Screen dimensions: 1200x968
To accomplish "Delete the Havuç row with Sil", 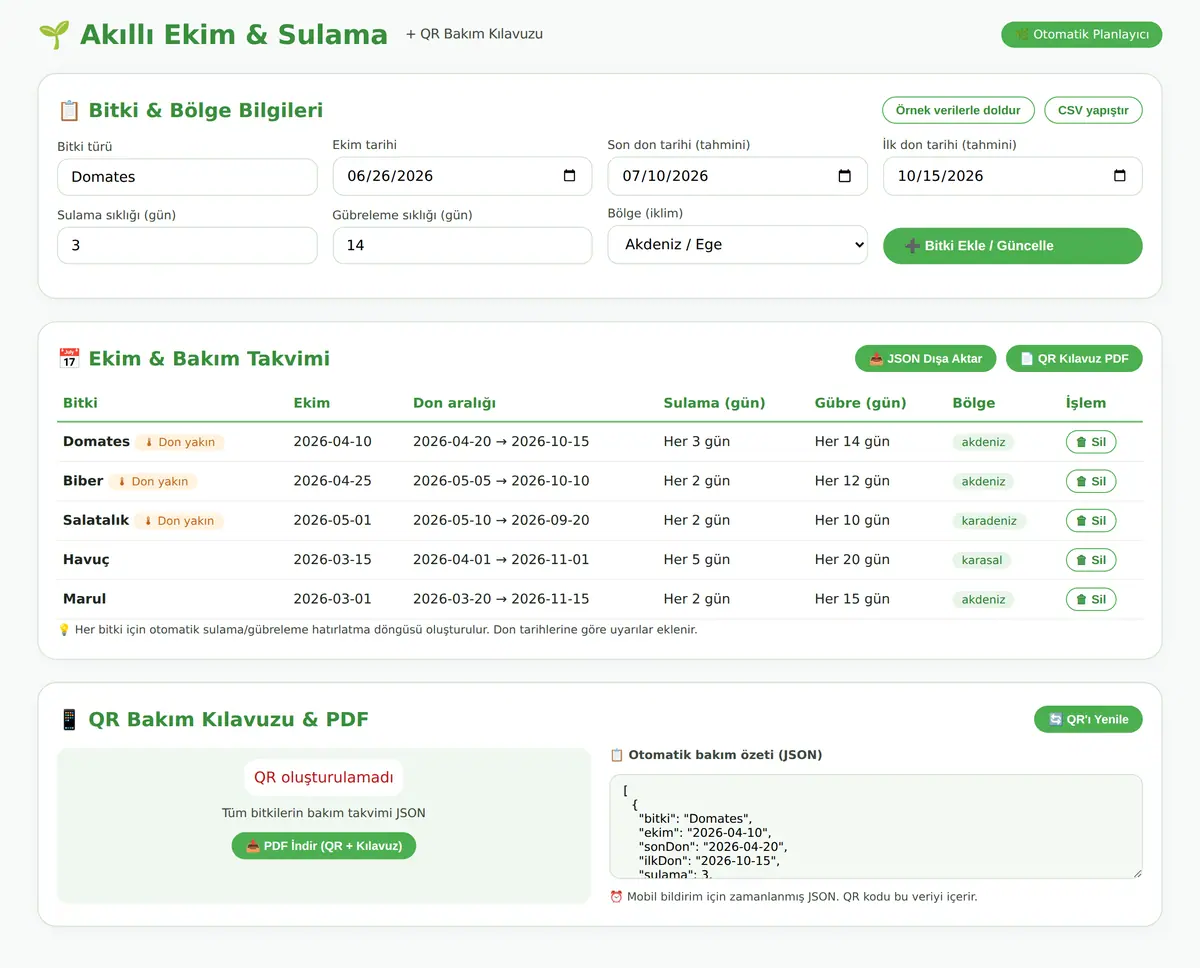I will 1091,560.
